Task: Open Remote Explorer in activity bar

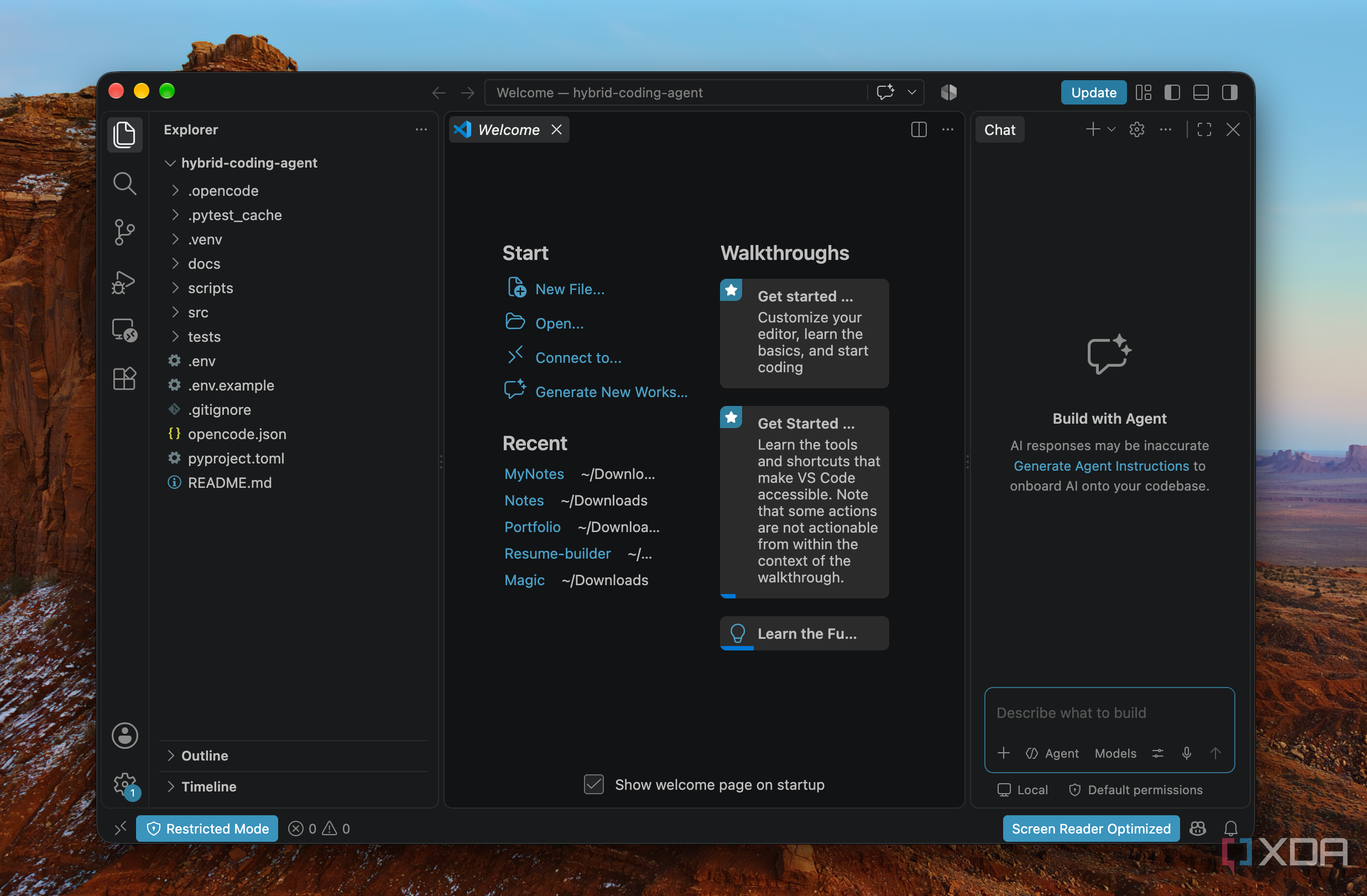Action: tap(124, 330)
